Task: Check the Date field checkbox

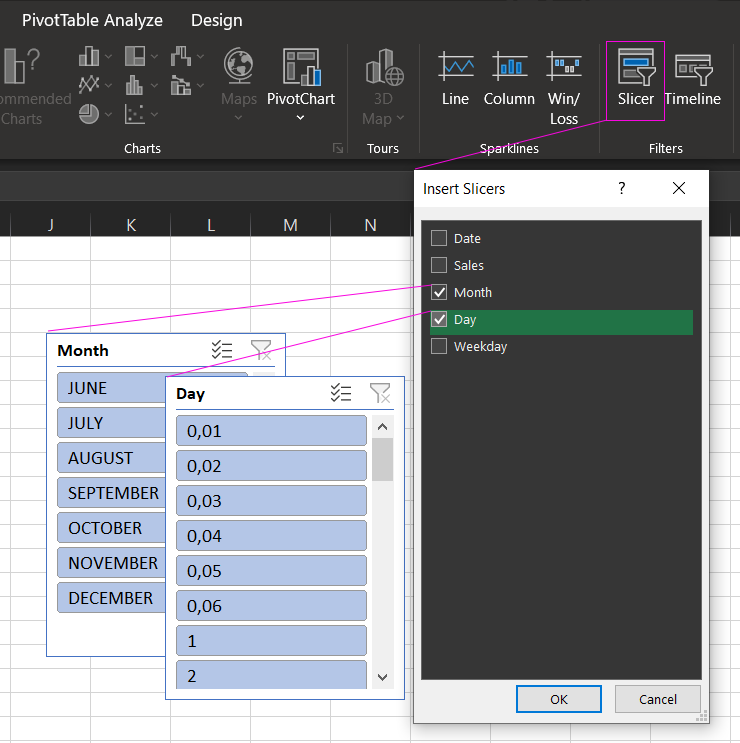Action: tap(438, 238)
